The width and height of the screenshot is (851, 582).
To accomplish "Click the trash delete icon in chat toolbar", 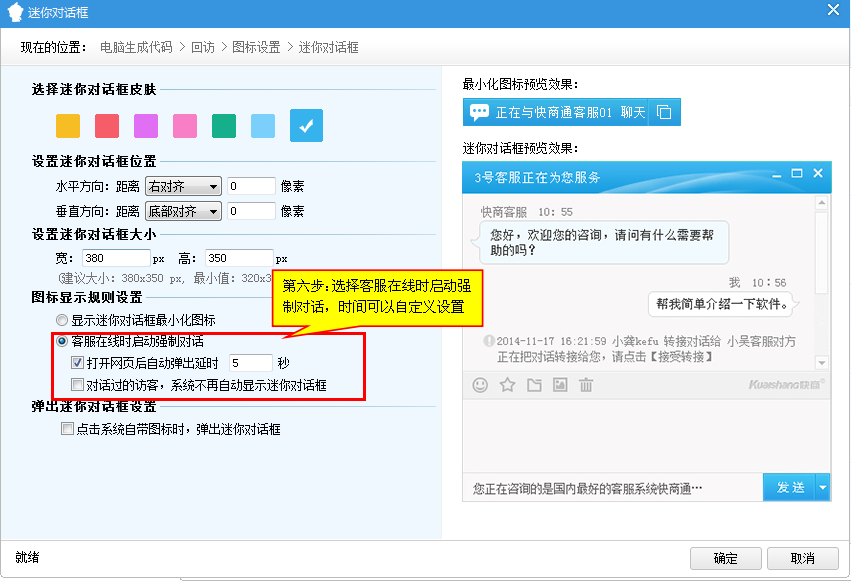I will [586, 385].
